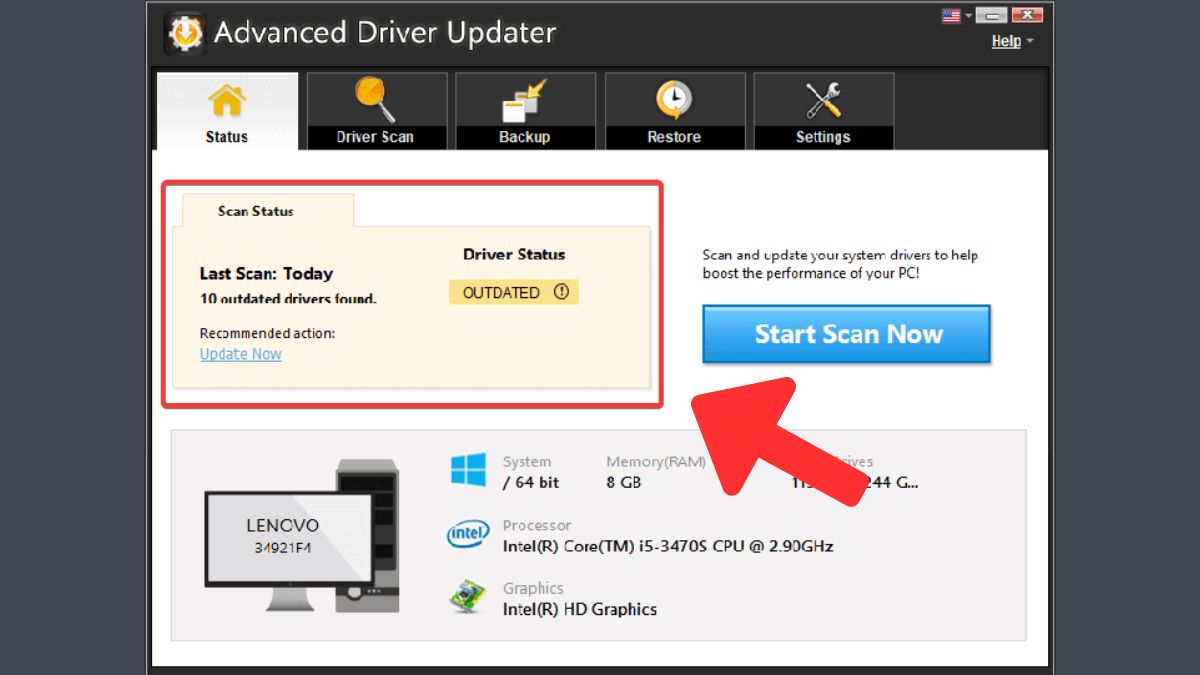Image resolution: width=1200 pixels, height=675 pixels.
Task: Minimize the Advanced Driver Updater window
Action: click(992, 15)
